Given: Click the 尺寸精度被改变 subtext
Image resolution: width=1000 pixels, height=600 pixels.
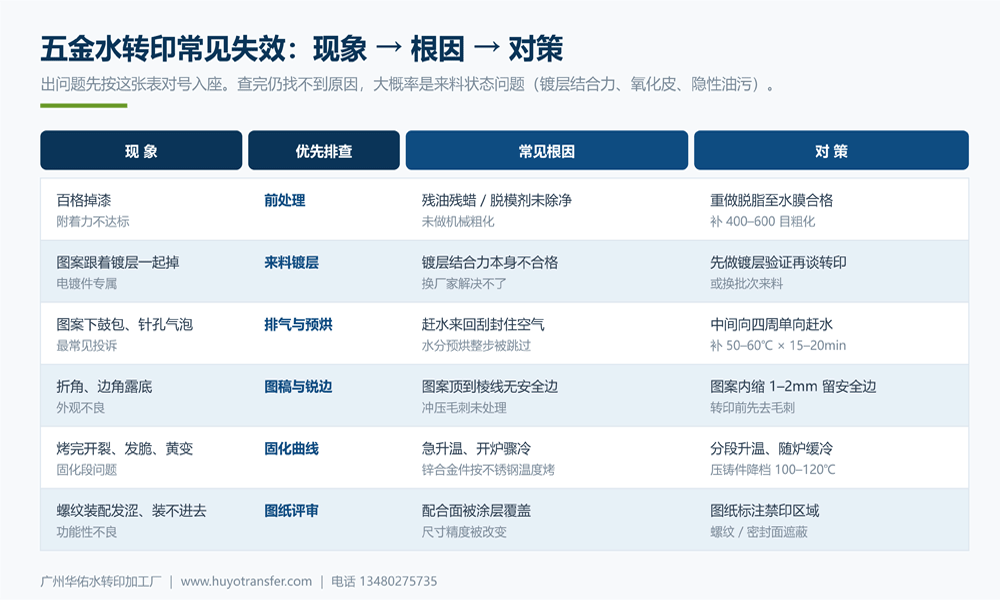Looking at the screenshot, I should [464, 532].
